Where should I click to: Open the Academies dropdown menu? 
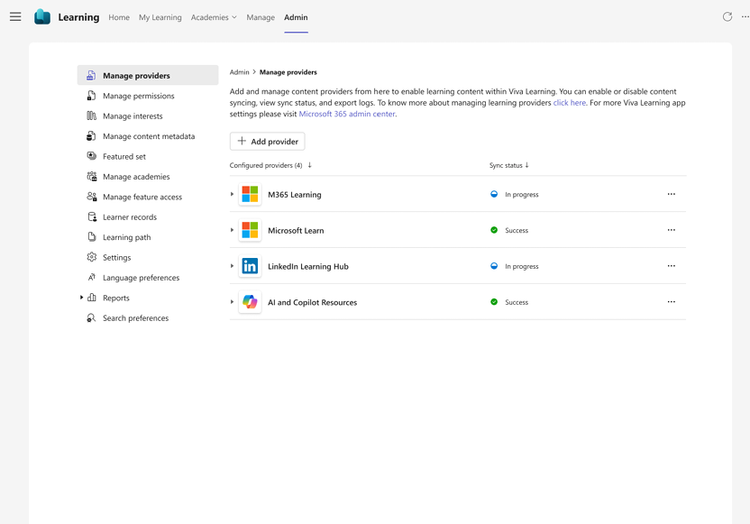pos(214,17)
